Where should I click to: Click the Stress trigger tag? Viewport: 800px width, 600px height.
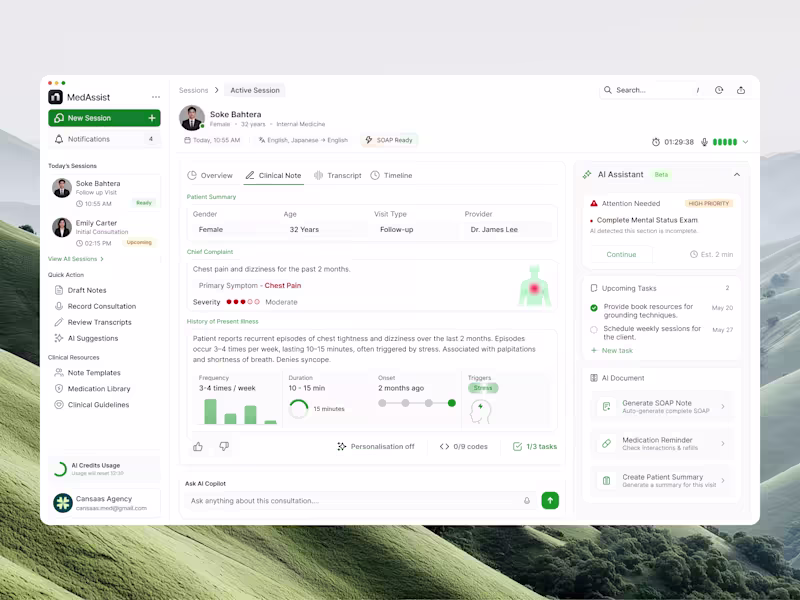(x=483, y=388)
